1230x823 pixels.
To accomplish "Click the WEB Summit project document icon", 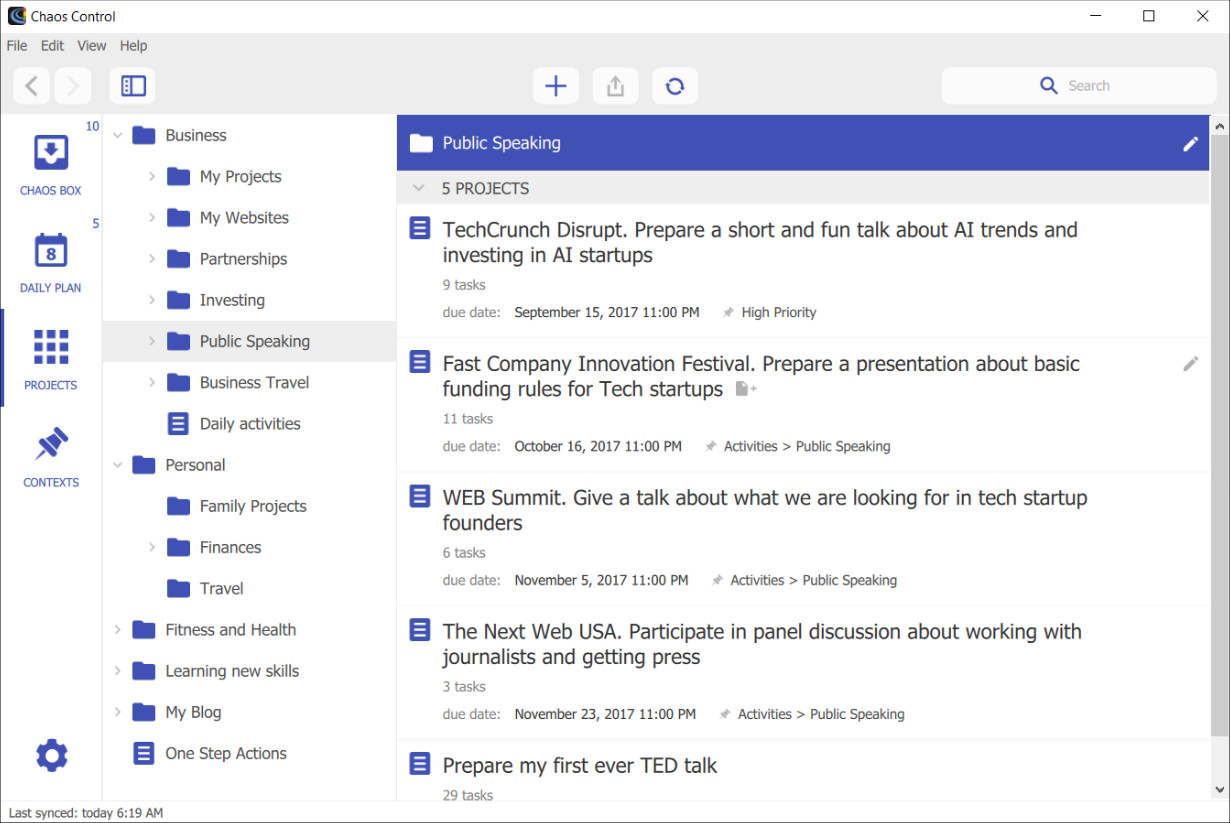I will 420,497.
